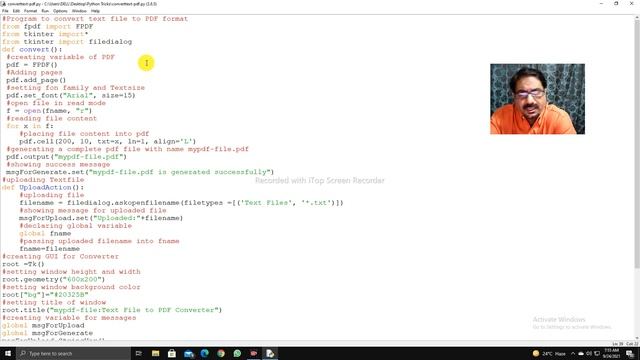Click the 'def UploadAction():' line

[43, 188]
